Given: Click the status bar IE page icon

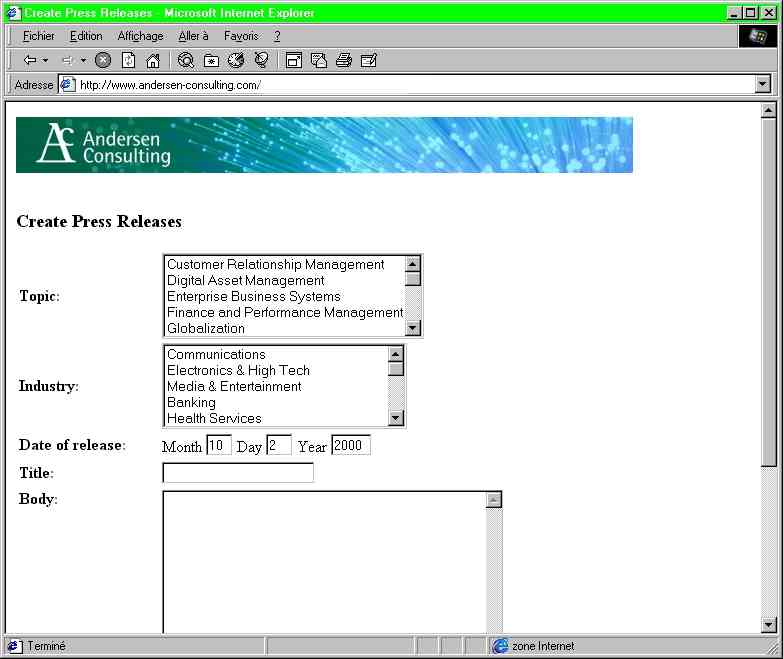Looking at the screenshot, I should point(14,646).
